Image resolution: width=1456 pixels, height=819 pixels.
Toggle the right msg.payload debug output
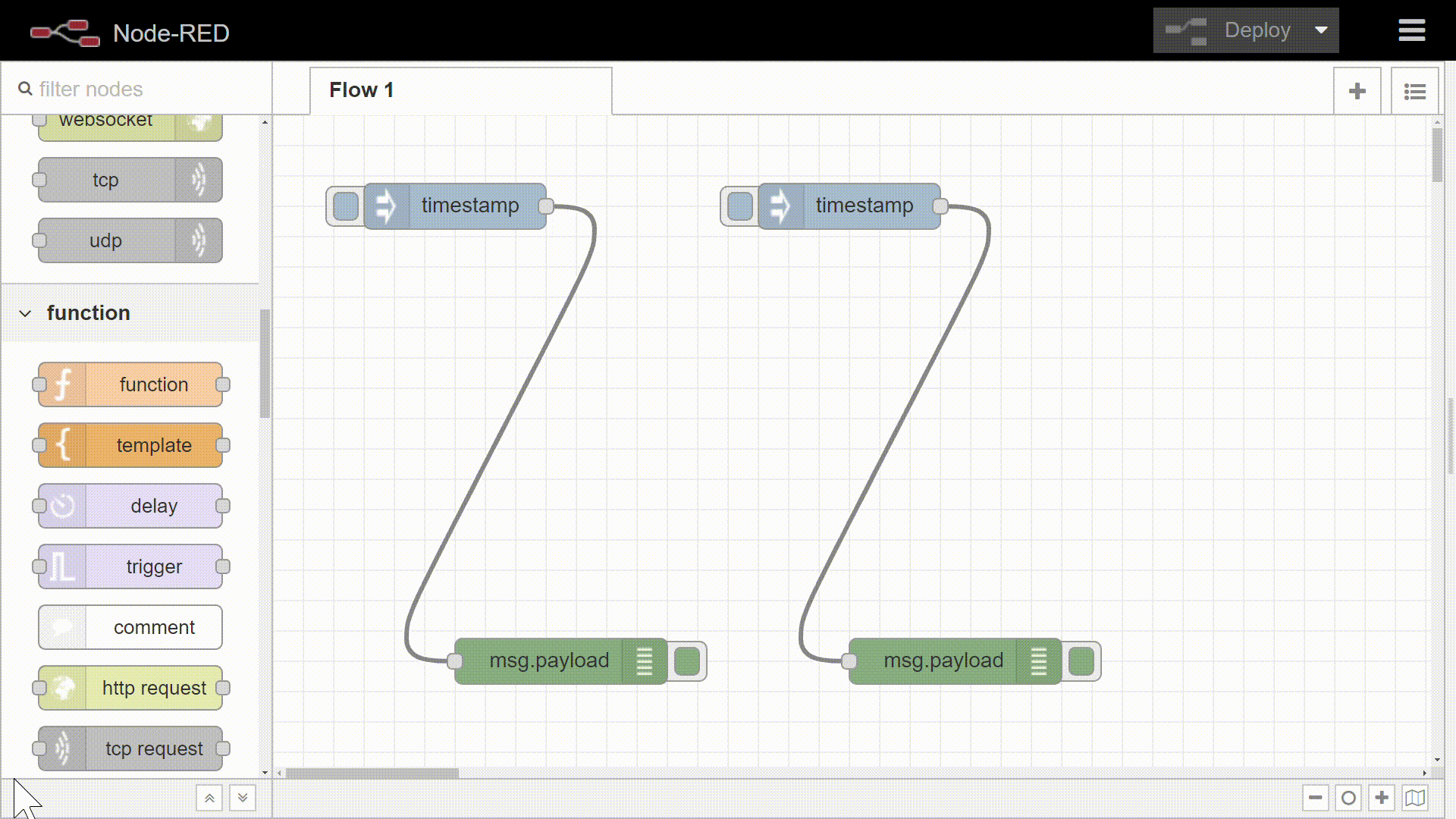[x=1081, y=661]
